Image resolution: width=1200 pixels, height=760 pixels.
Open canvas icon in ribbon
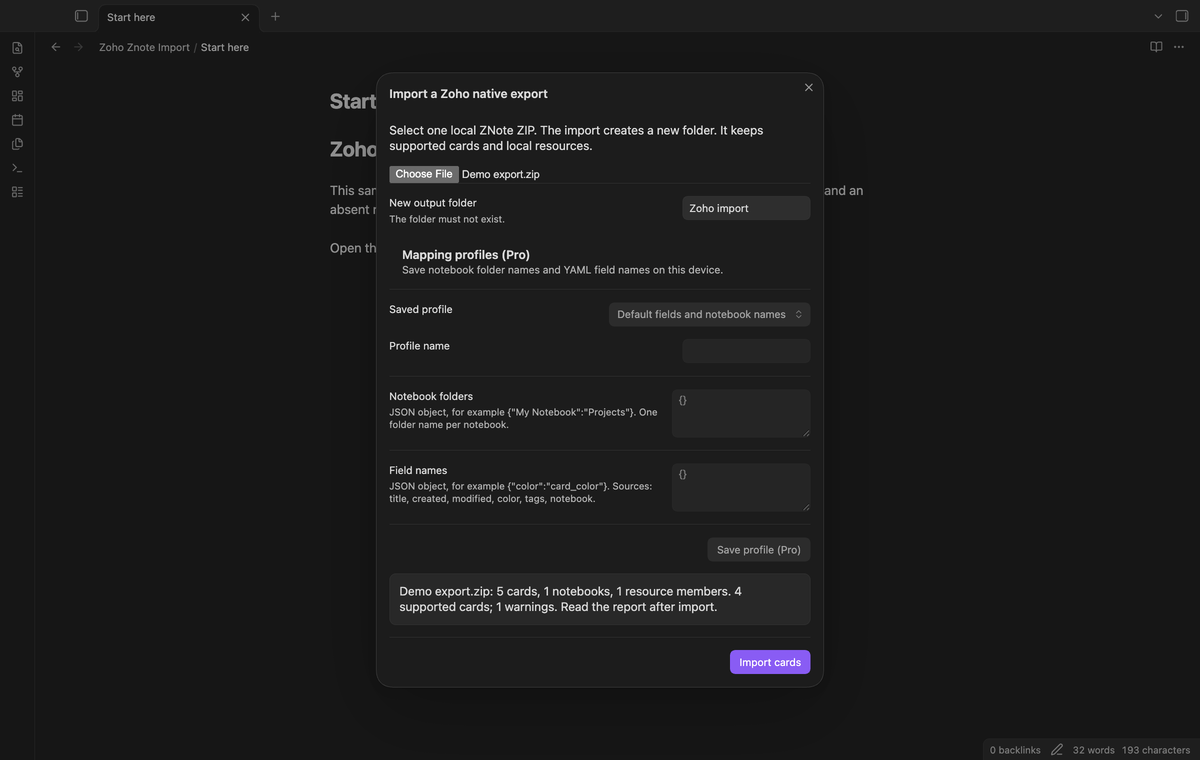17,96
